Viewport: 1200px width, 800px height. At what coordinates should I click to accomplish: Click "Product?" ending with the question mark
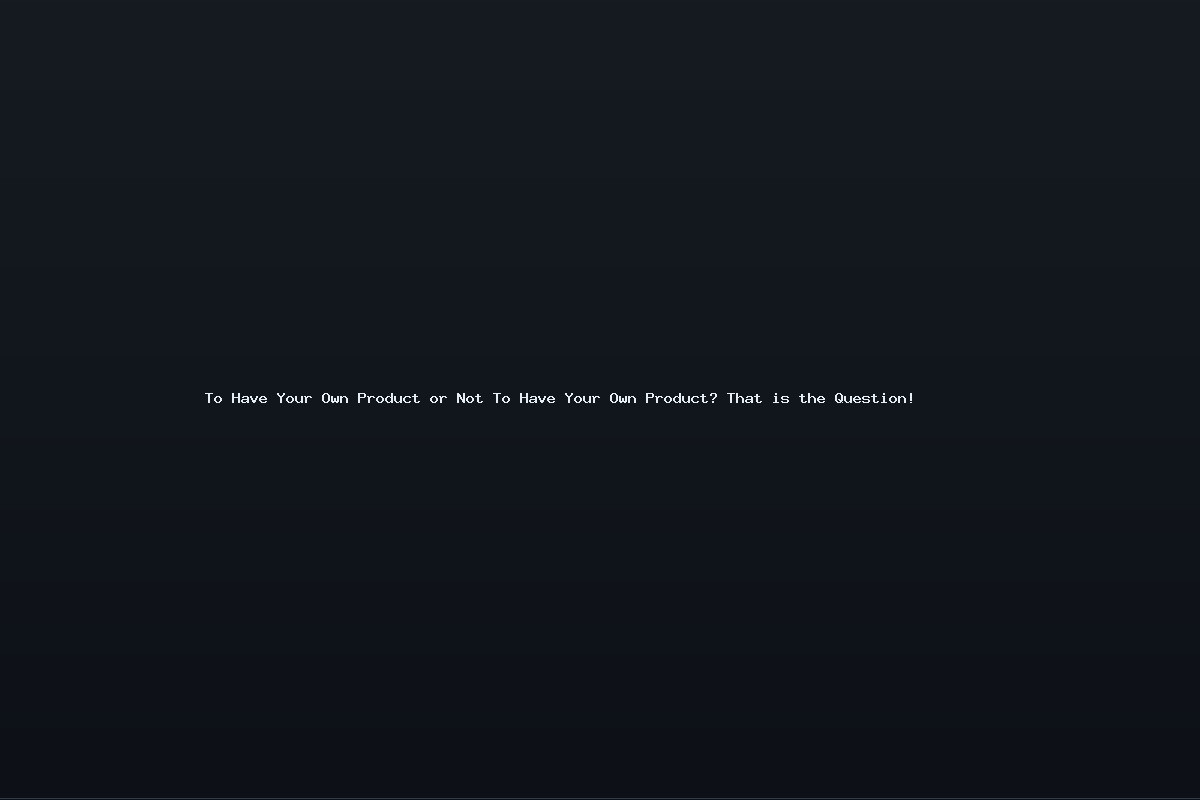(x=681, y=398)
